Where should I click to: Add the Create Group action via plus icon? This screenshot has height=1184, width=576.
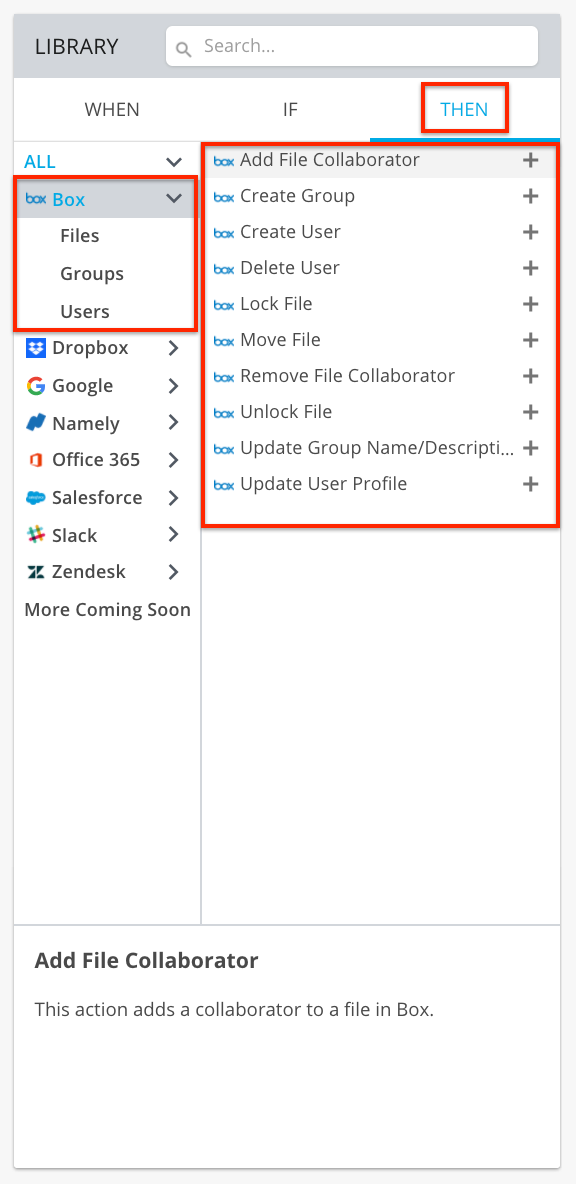[531, 196]
